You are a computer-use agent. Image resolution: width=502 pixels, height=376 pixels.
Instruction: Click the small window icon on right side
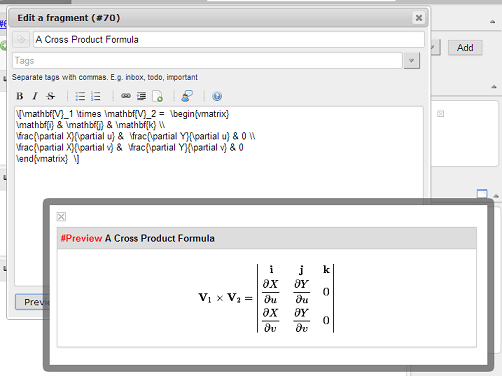[482, 193]
